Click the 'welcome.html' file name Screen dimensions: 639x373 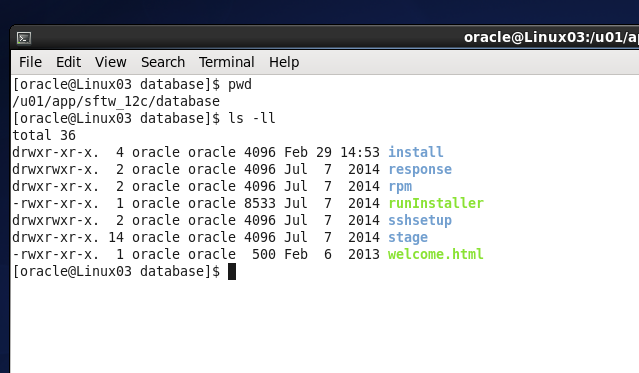(x=435, y=254)
